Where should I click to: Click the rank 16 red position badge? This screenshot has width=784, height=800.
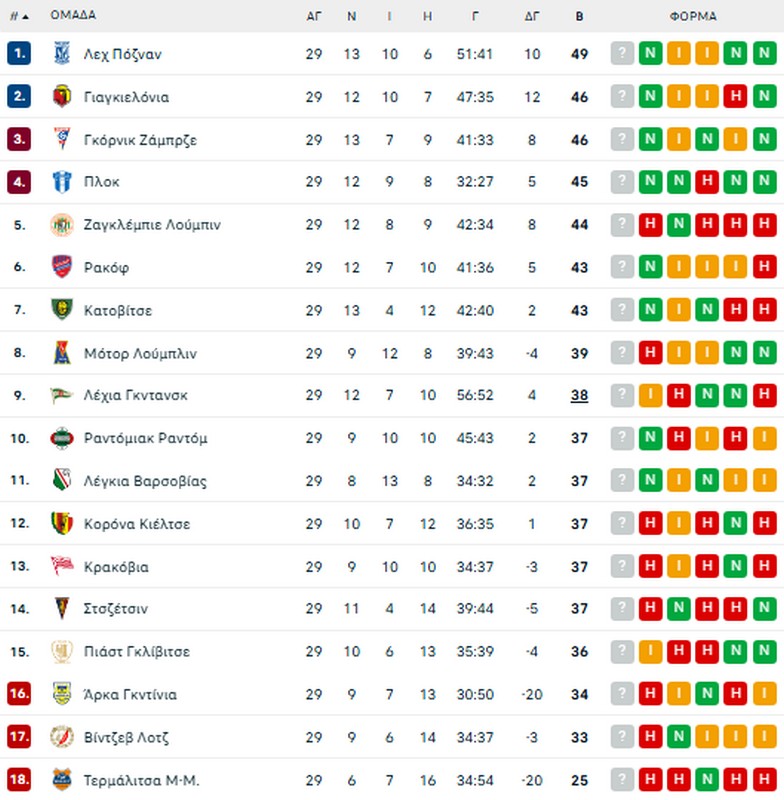click(19, 694)
